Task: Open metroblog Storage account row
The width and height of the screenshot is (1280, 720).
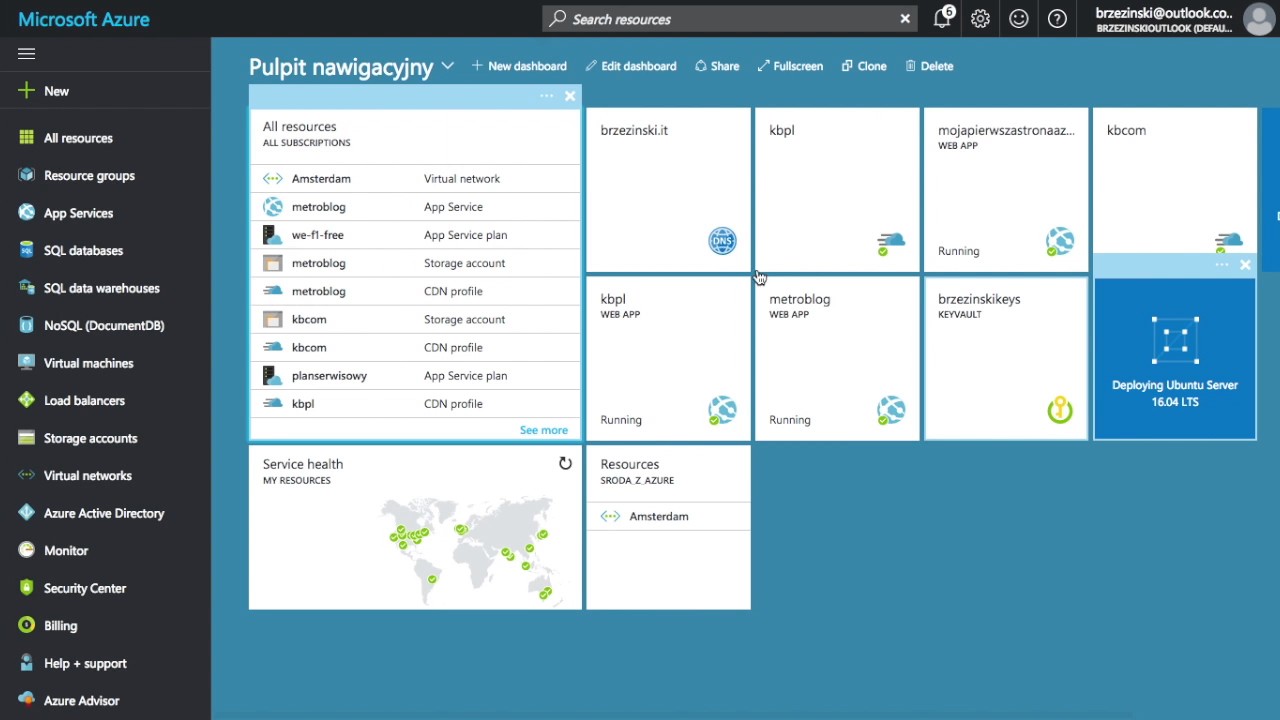Action: click(415, 263)
